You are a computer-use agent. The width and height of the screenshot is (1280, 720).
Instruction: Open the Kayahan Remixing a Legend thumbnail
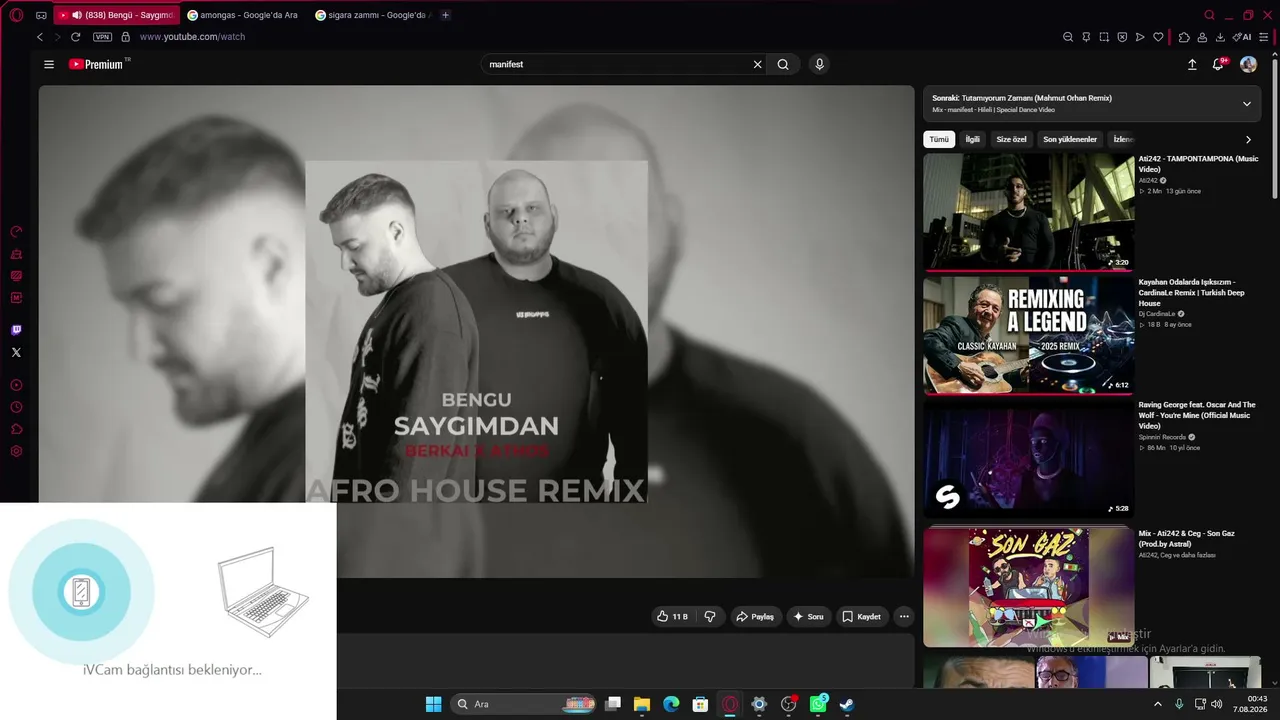point(1029,336)
